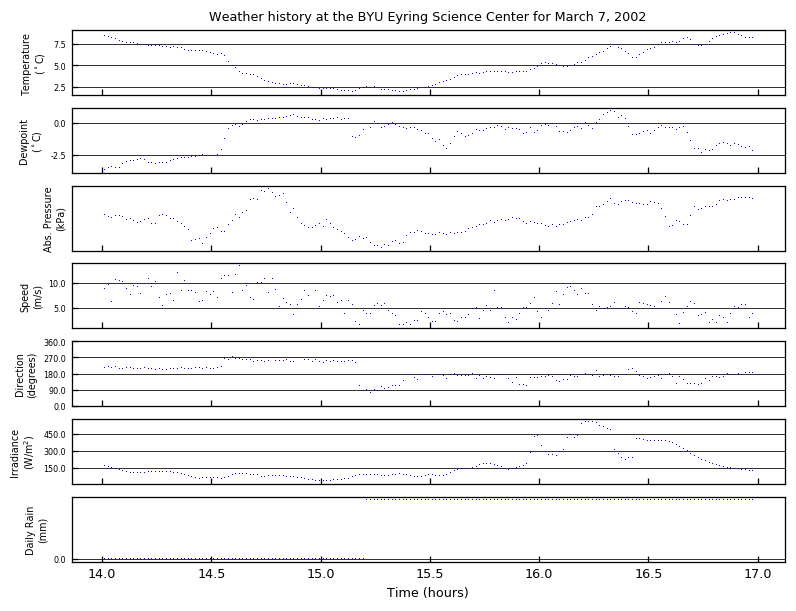This screenshot has height=611, width=796.
Task: Click the 0.0 tick on the Daily Rain axis
Action: [60, 560]
